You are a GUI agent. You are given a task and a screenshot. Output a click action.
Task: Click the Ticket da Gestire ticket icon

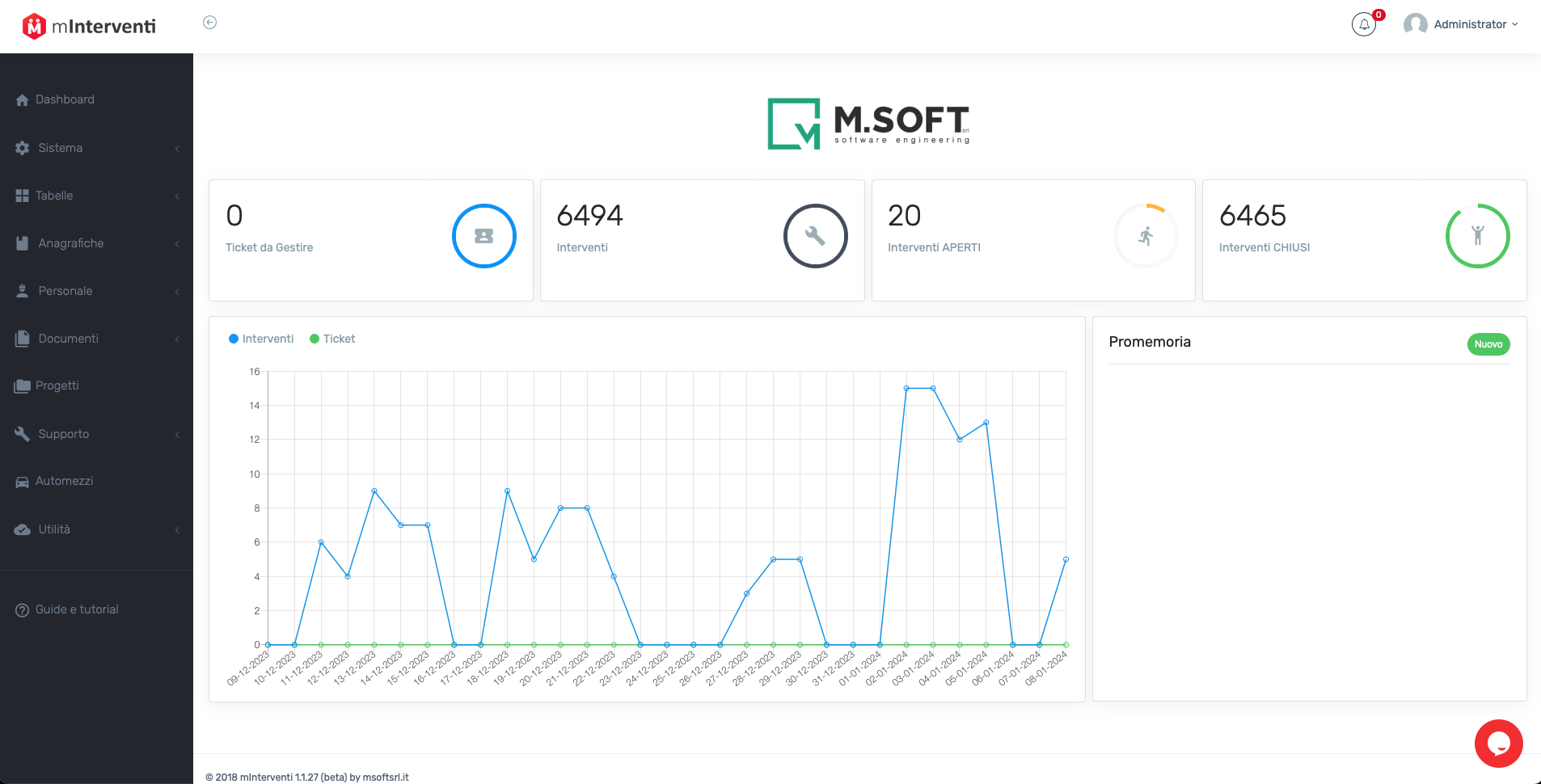pos(484,236)
